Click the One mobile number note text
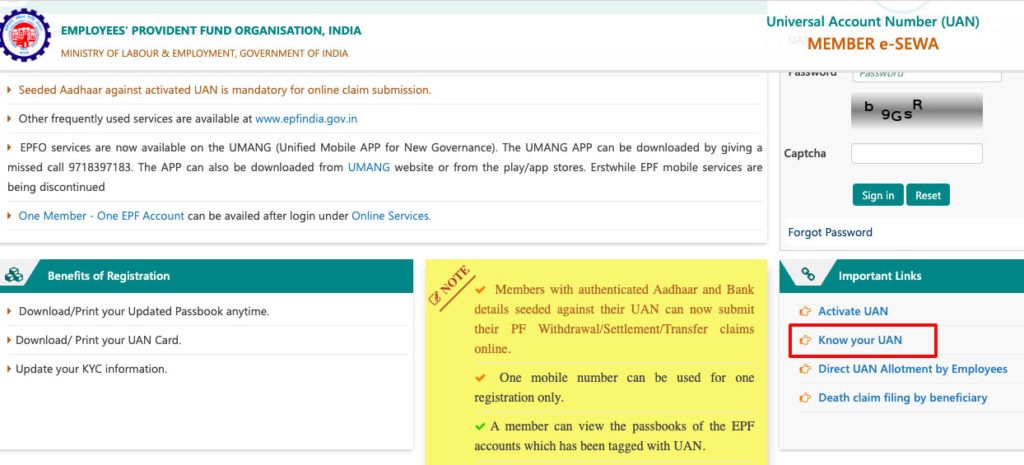This screenshot has height=465, width=1024. click(614, 387)
